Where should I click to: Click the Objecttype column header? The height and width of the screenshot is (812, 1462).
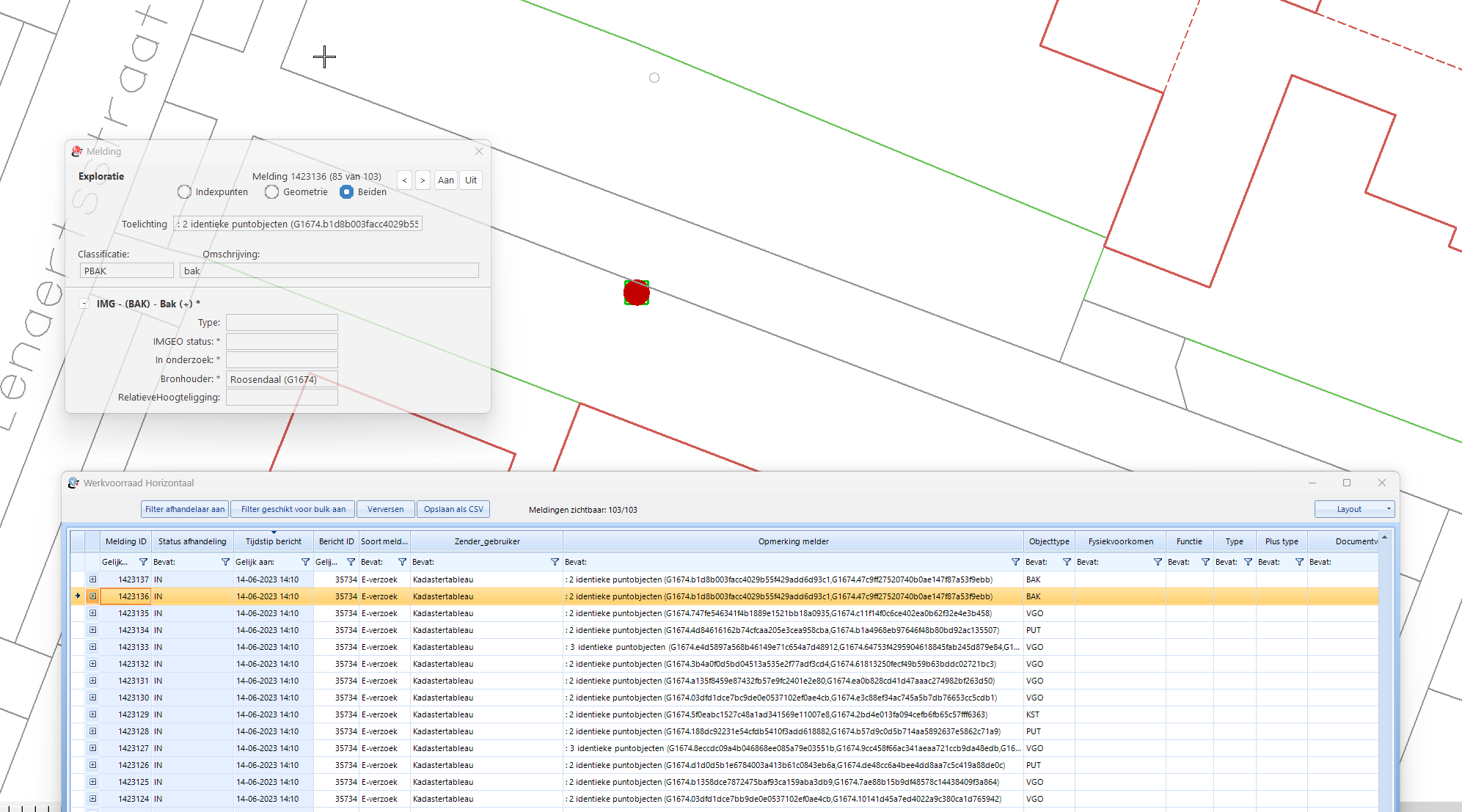tap(1049, 541)
